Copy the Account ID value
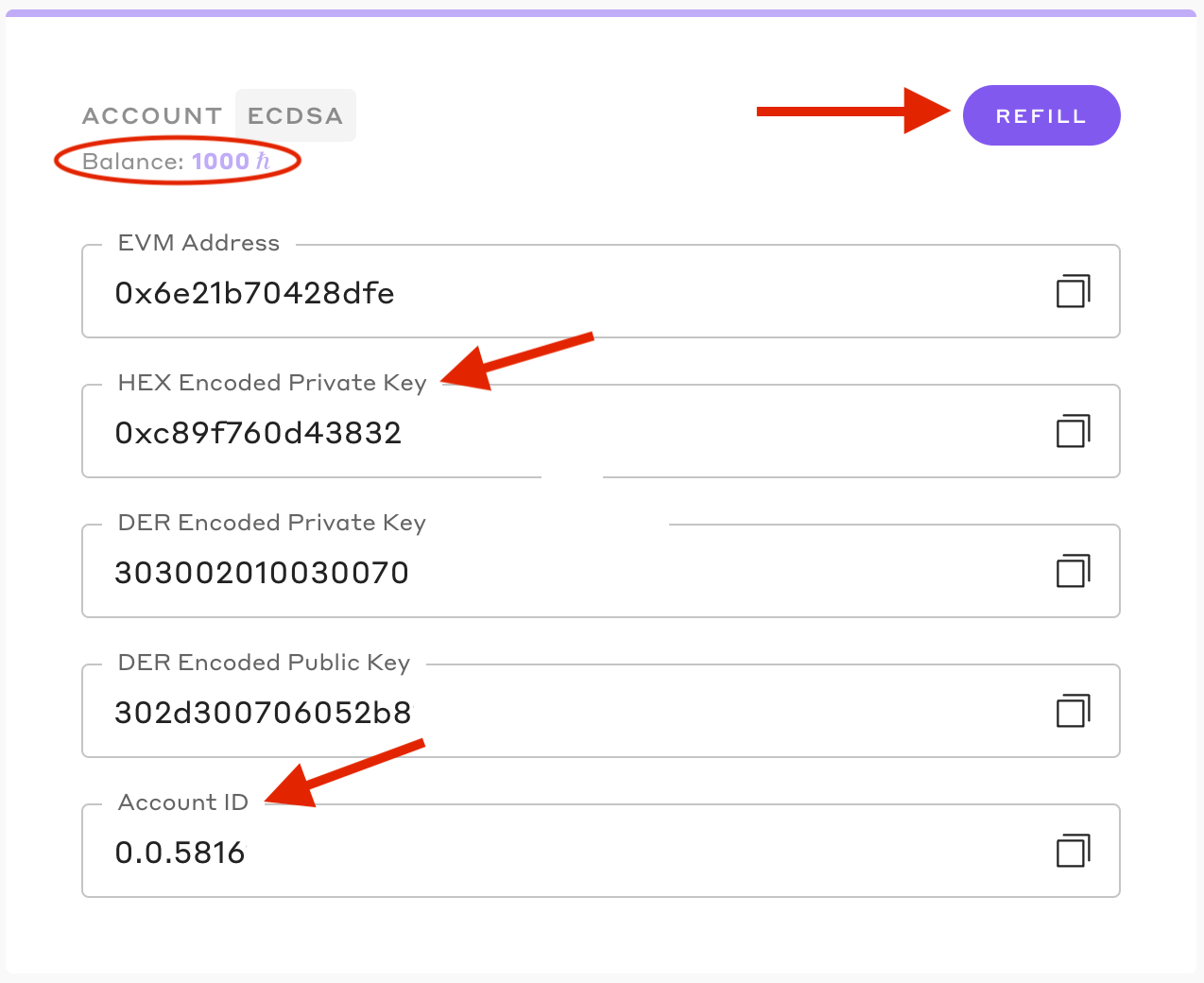 (x=1073, y=851)
